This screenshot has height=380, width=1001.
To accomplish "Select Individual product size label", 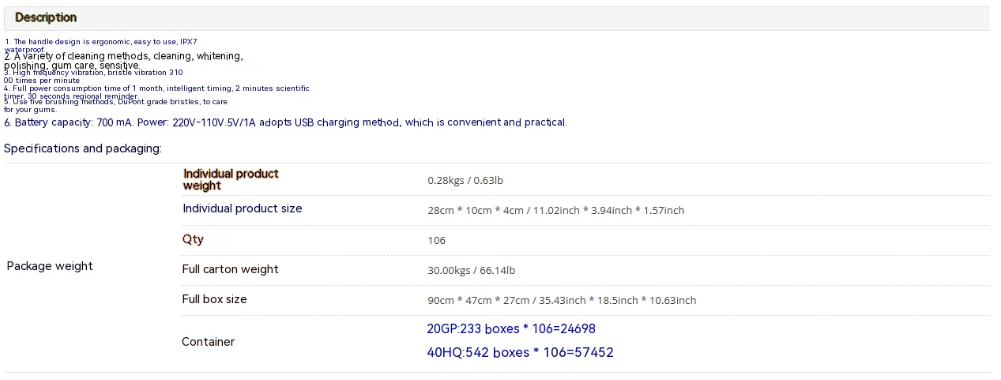I will [x=243, y=209].
